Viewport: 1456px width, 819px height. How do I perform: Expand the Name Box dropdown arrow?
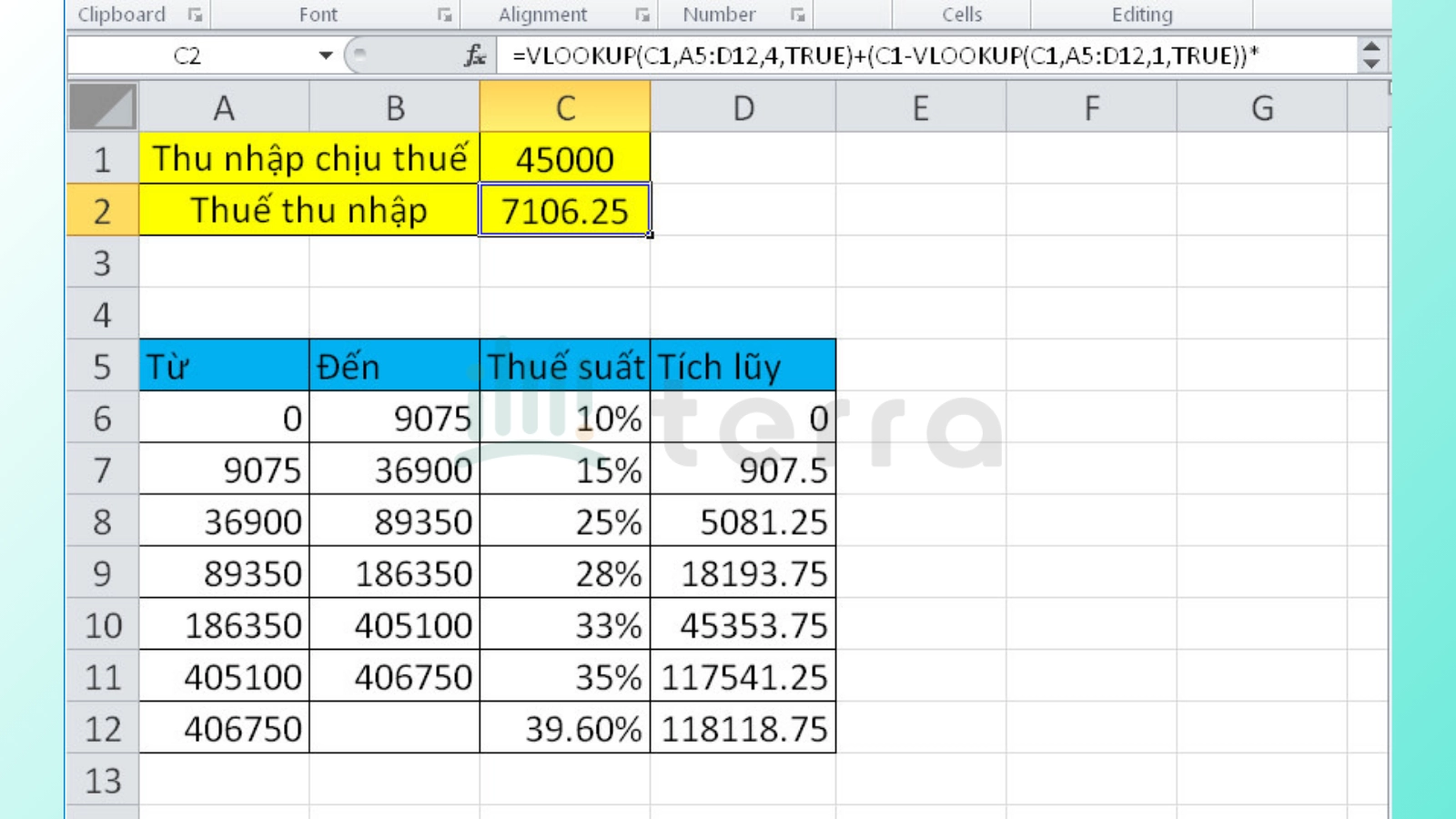coord(326,56)
